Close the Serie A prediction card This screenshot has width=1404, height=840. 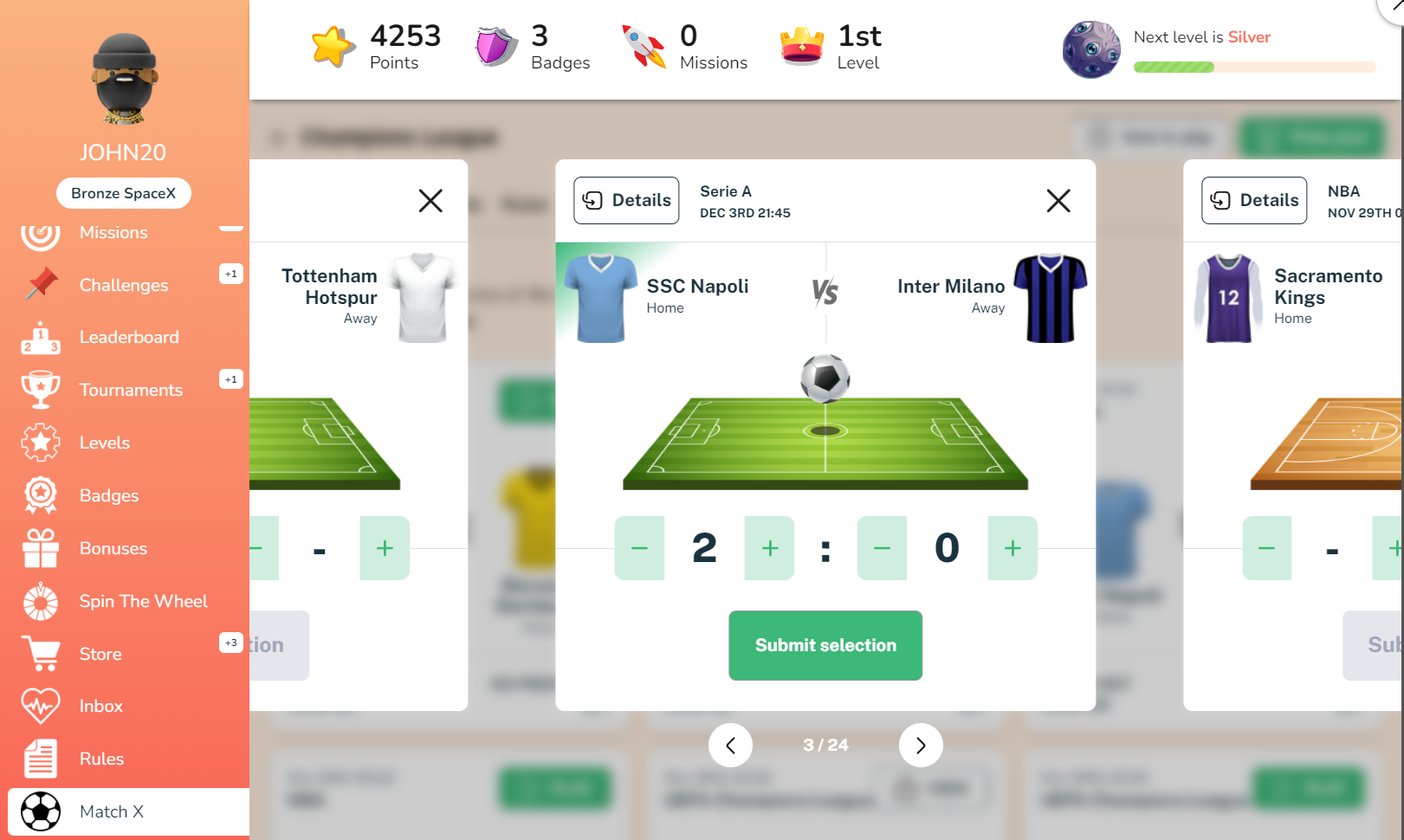pos(1058,201)
